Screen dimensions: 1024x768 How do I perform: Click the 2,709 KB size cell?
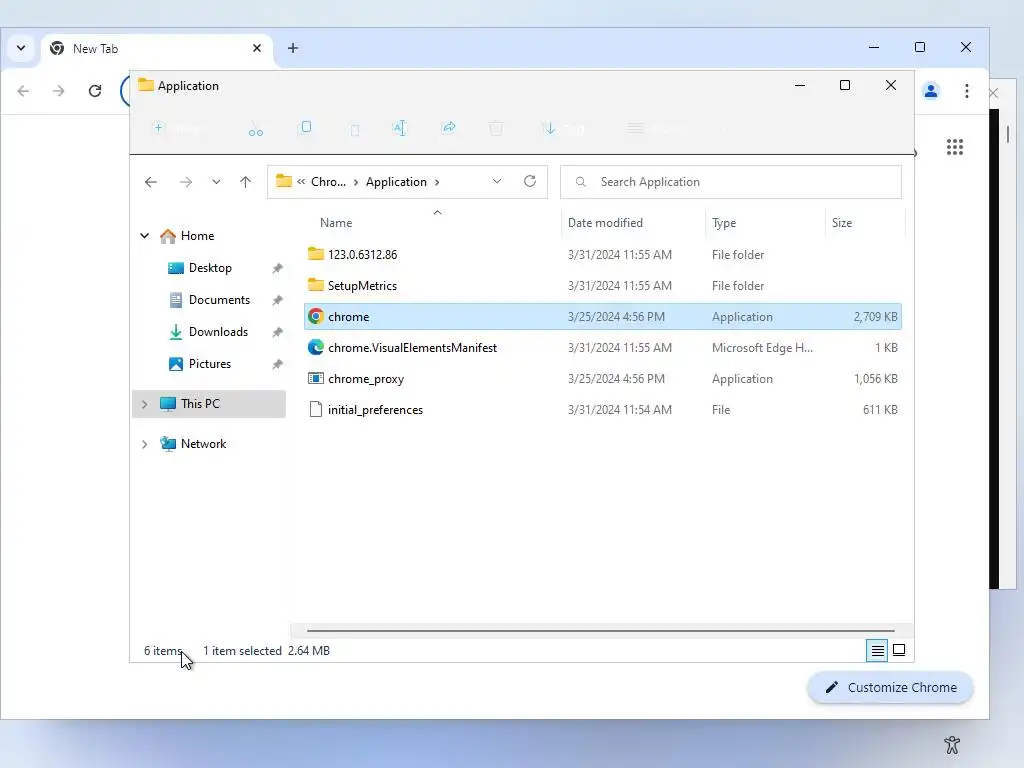[875, 317]
